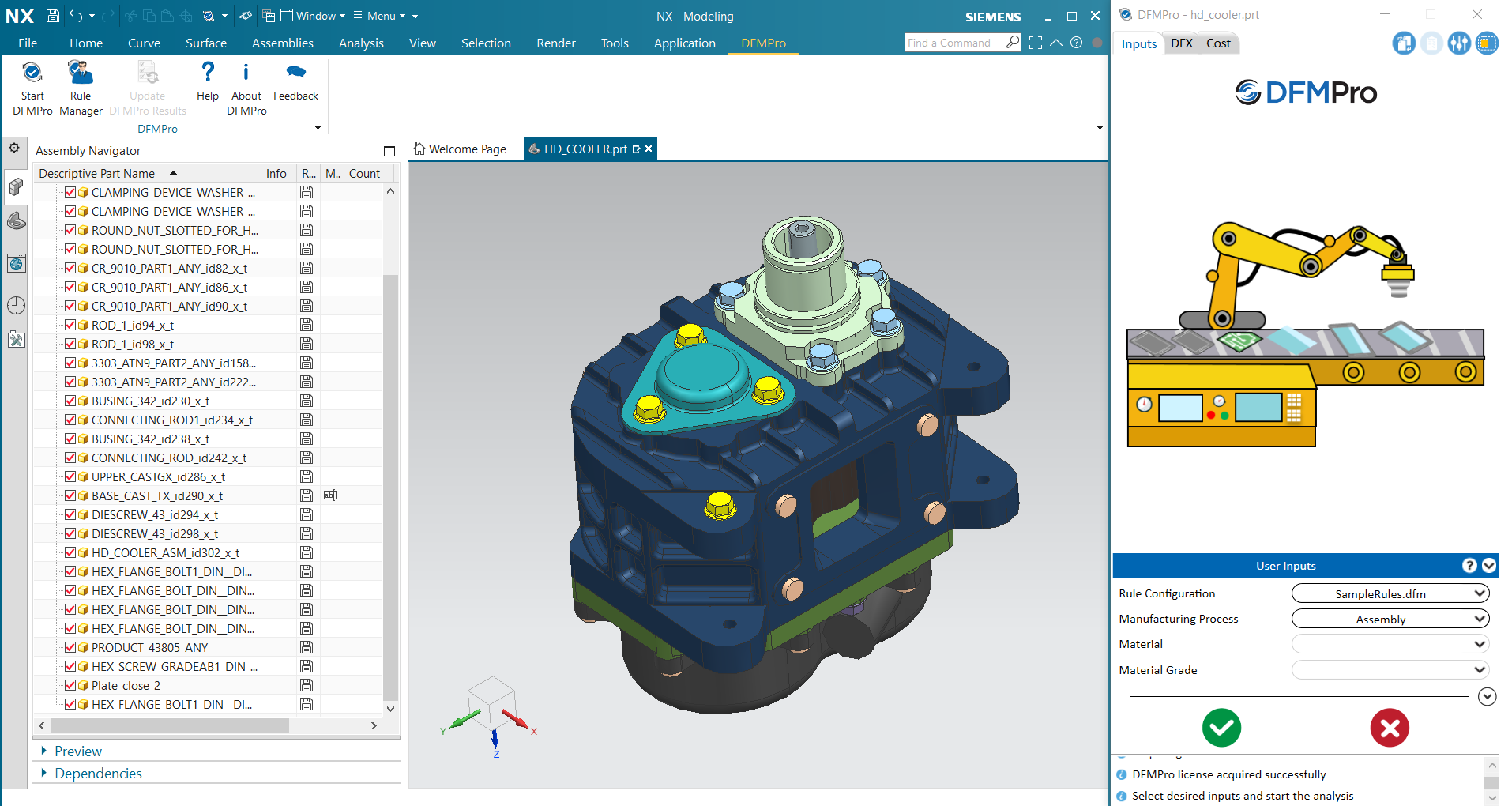Toggle the Plate_close_2 visibility checkbox
1512x806 pixels.
(x=70, y=685)
